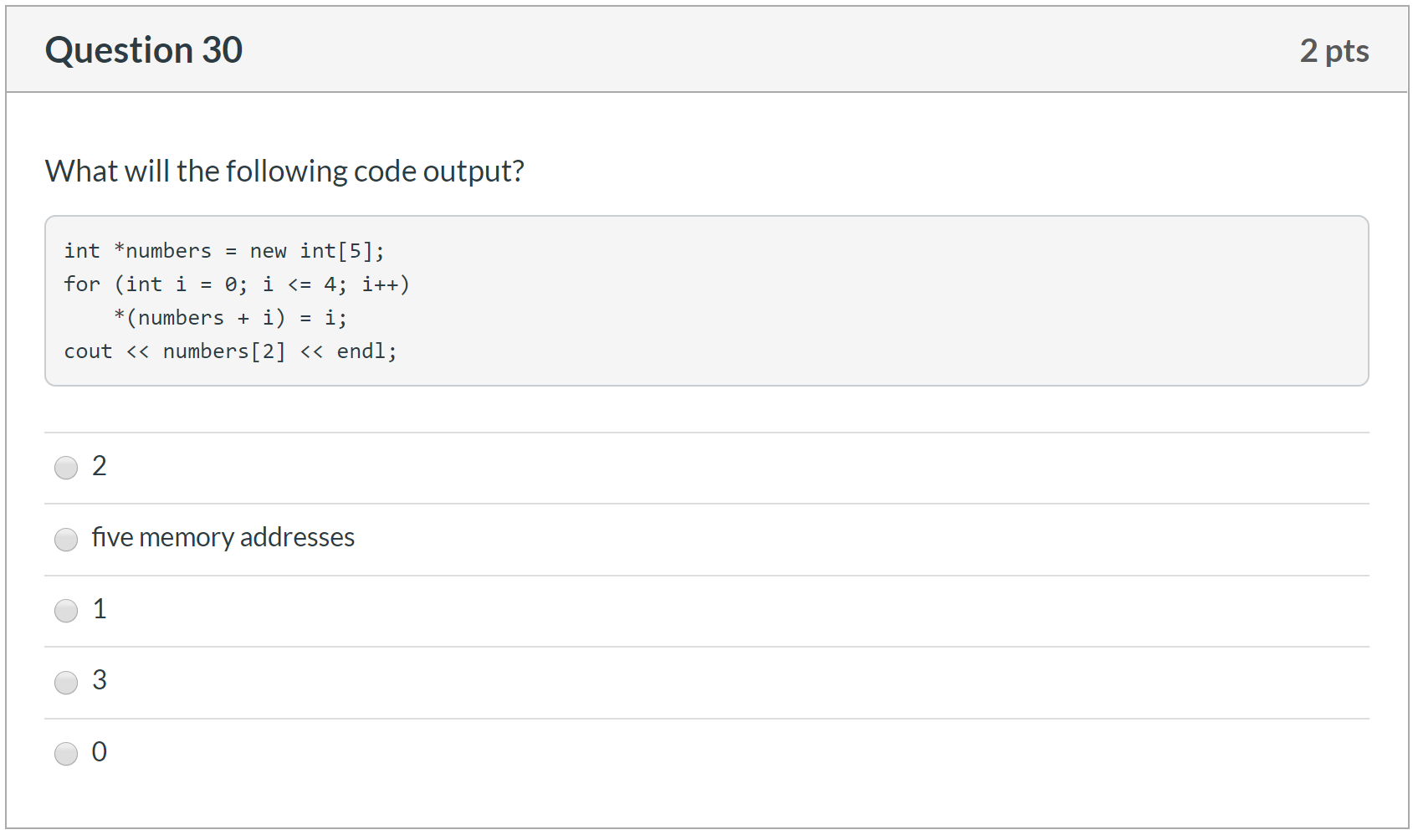Click the answer label text '1'
Screen dimensions: 1413x840
100,609
